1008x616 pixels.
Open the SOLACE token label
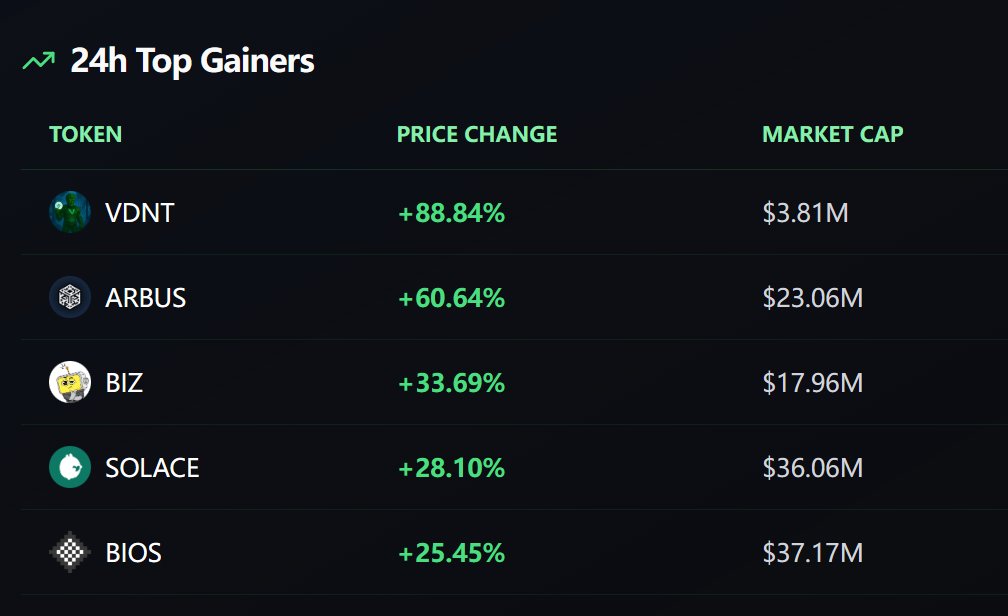pyautogui.click(x=152, y=467)
